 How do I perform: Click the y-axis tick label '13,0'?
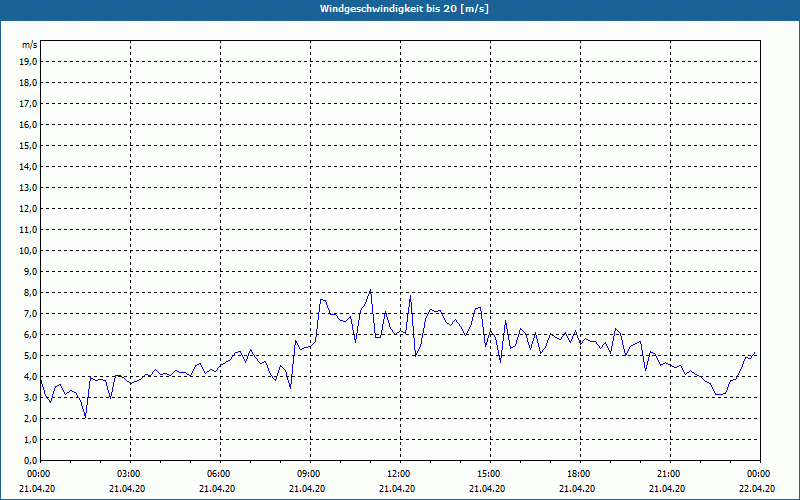[29, 188]
